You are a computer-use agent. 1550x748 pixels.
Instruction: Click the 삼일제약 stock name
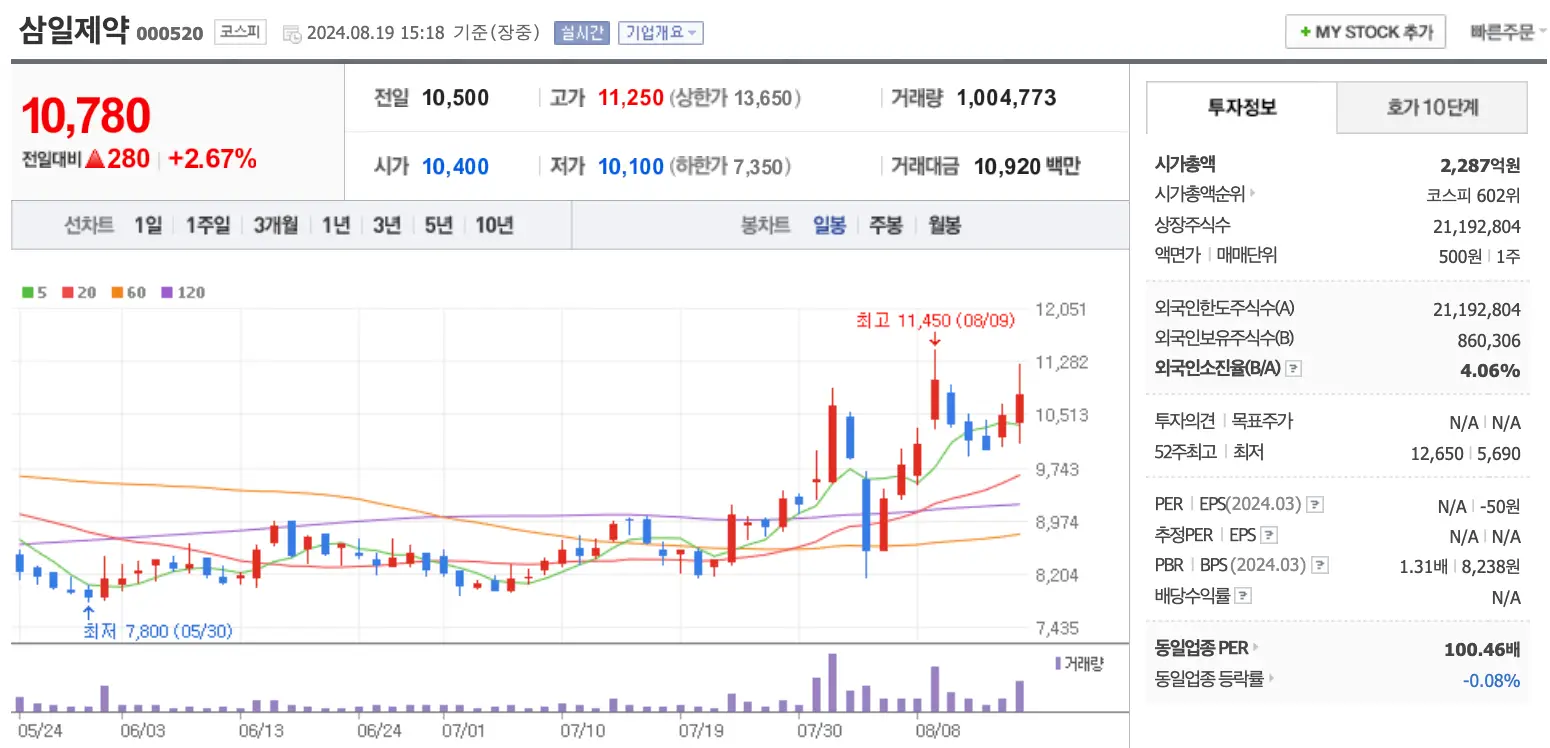73,31
